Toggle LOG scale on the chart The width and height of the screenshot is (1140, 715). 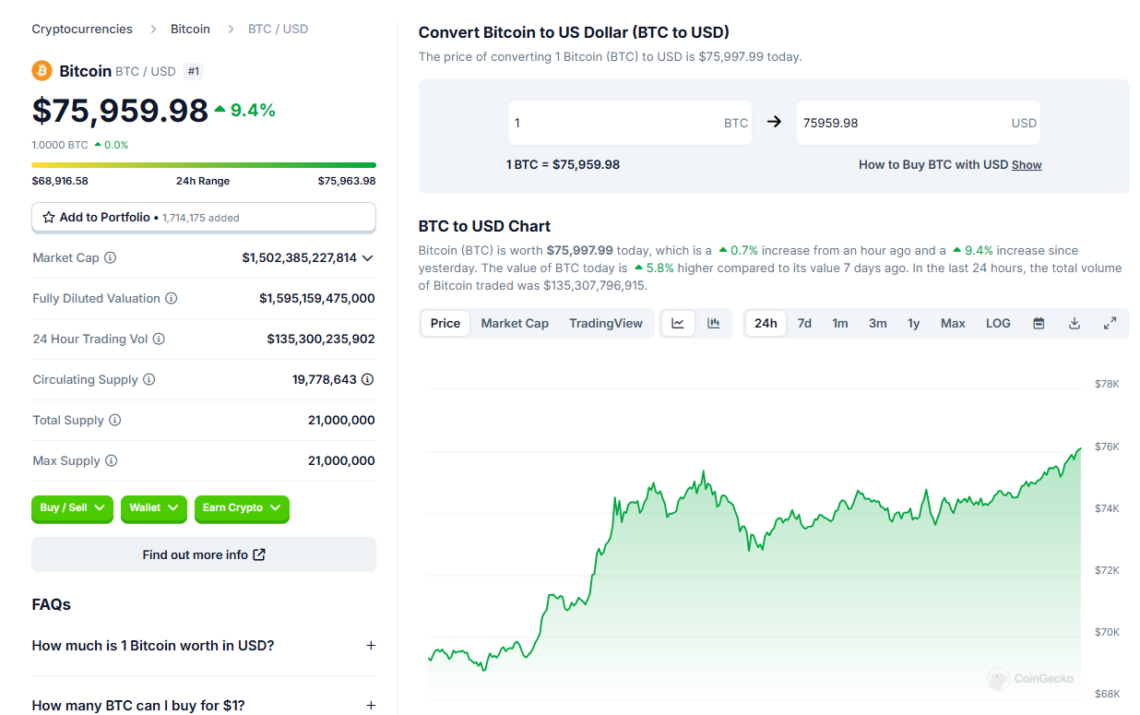(997, 323)
